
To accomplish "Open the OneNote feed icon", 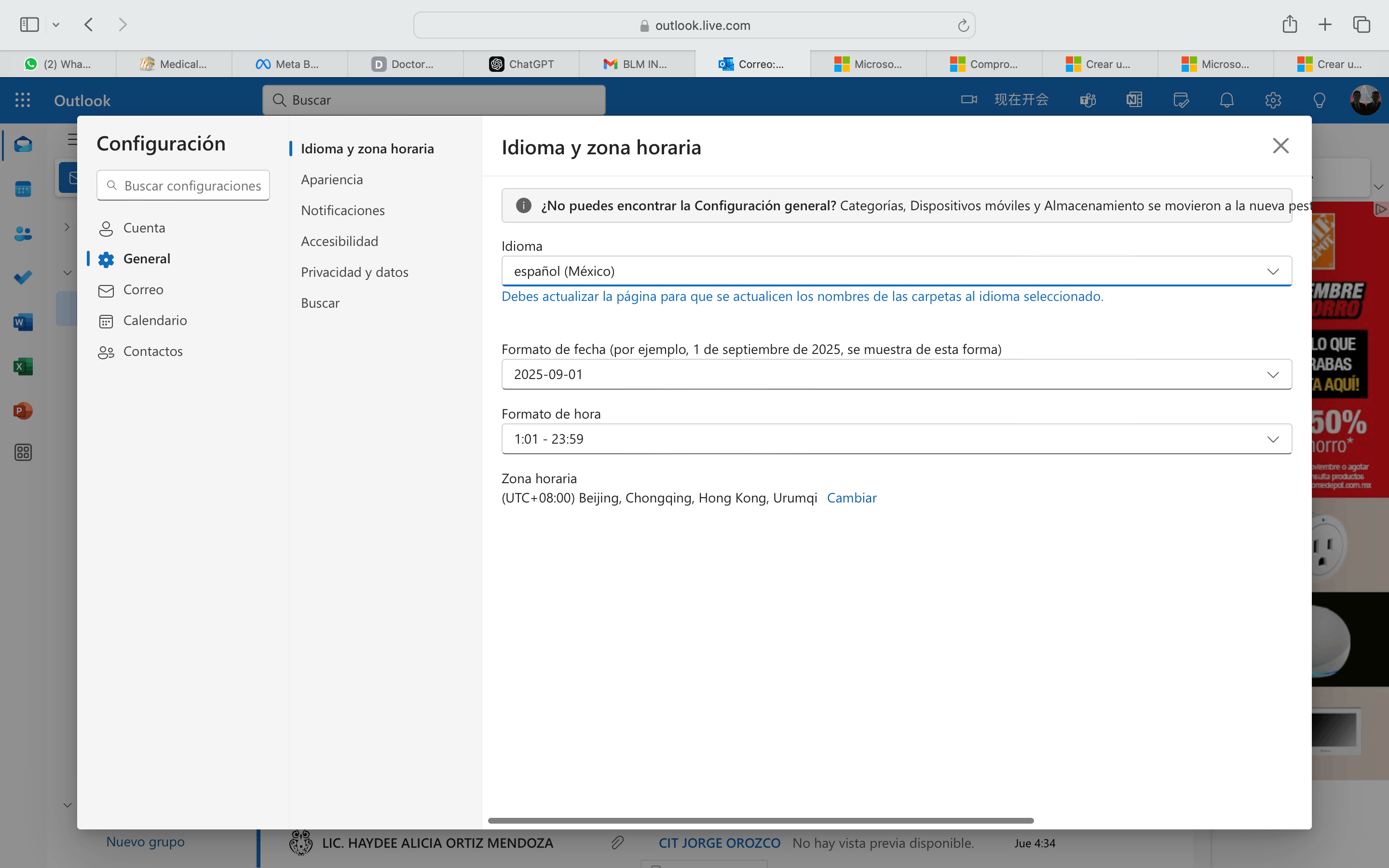I will coord(1134,100).
